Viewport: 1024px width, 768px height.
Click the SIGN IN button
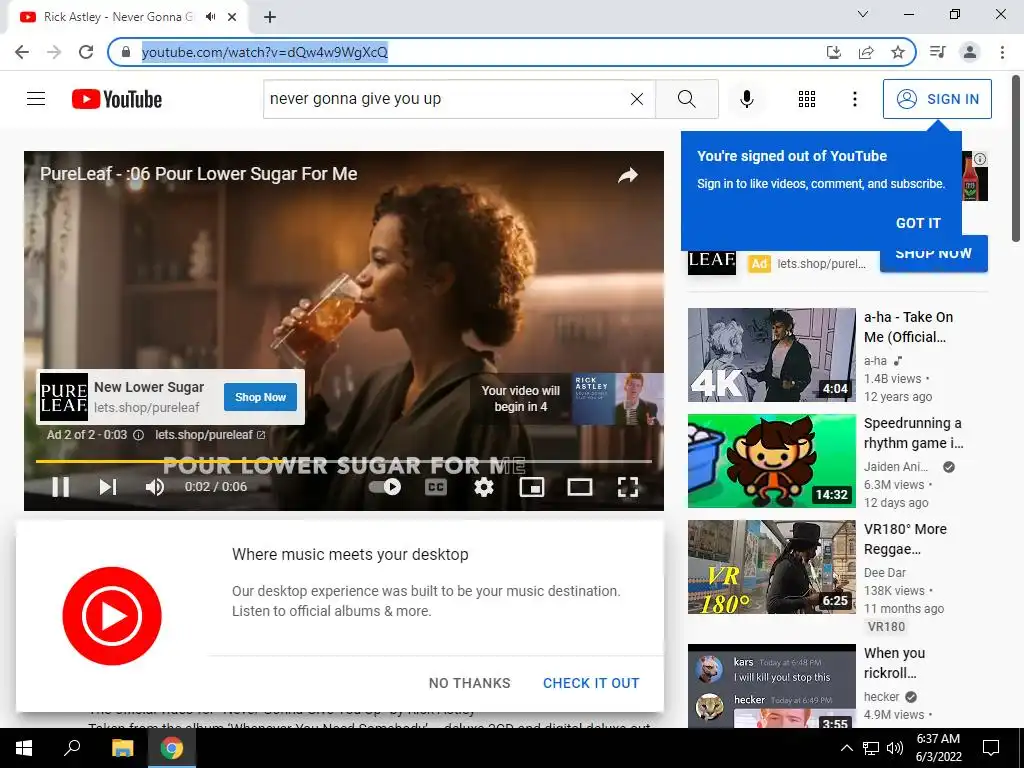tap(937, 99)
